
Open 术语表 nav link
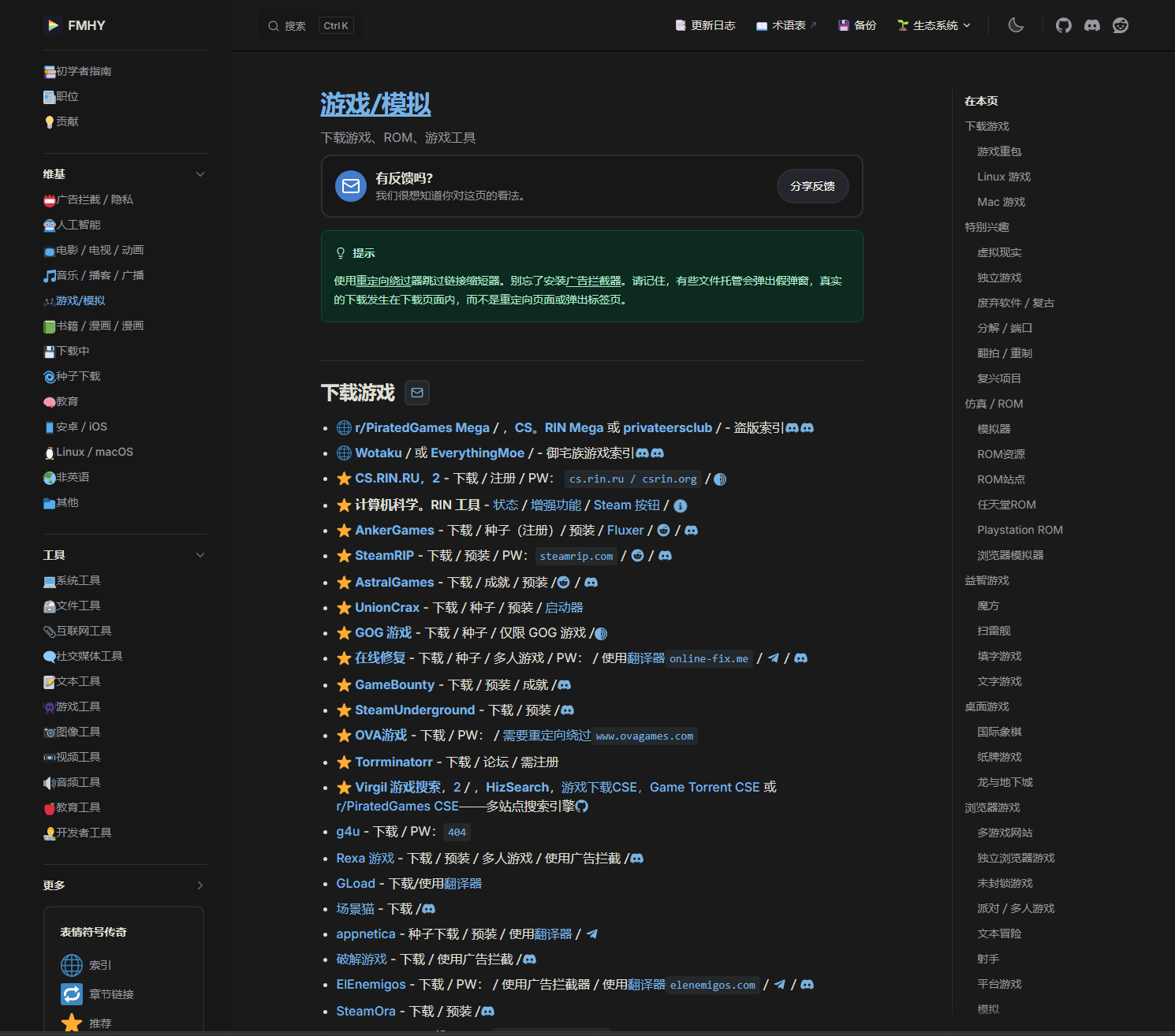[x=786, y=25]
